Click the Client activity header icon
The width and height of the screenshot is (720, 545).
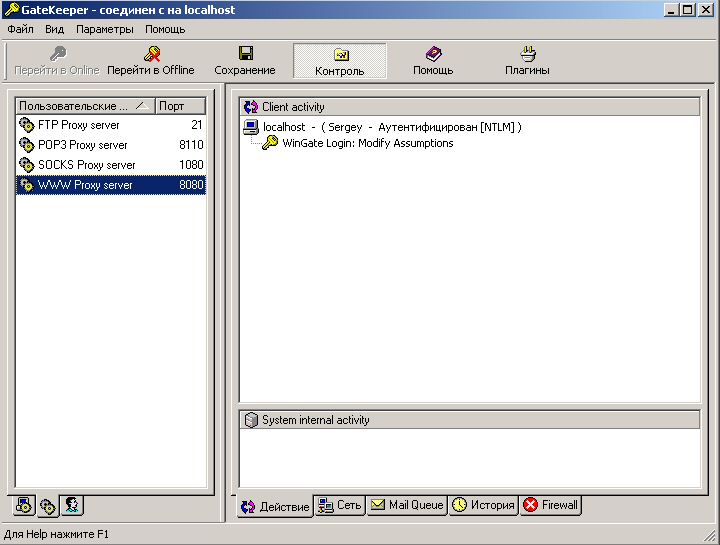click(x=251, y=107)
